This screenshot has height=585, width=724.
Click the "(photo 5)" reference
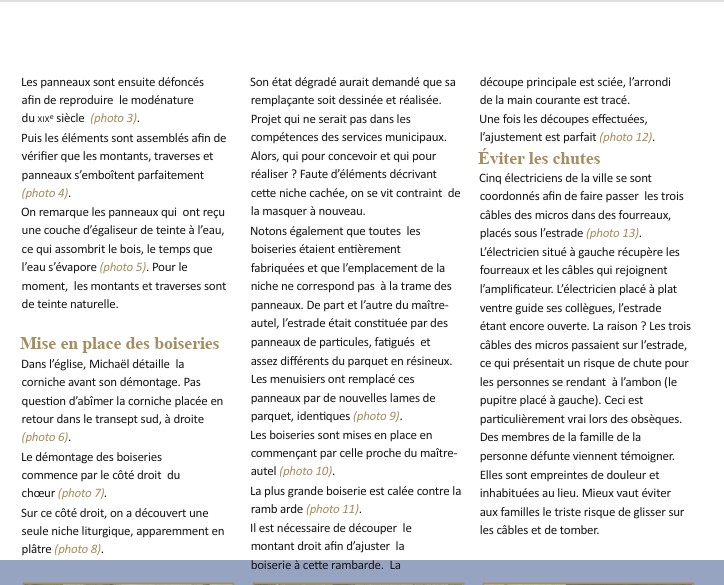coord(123,267)
